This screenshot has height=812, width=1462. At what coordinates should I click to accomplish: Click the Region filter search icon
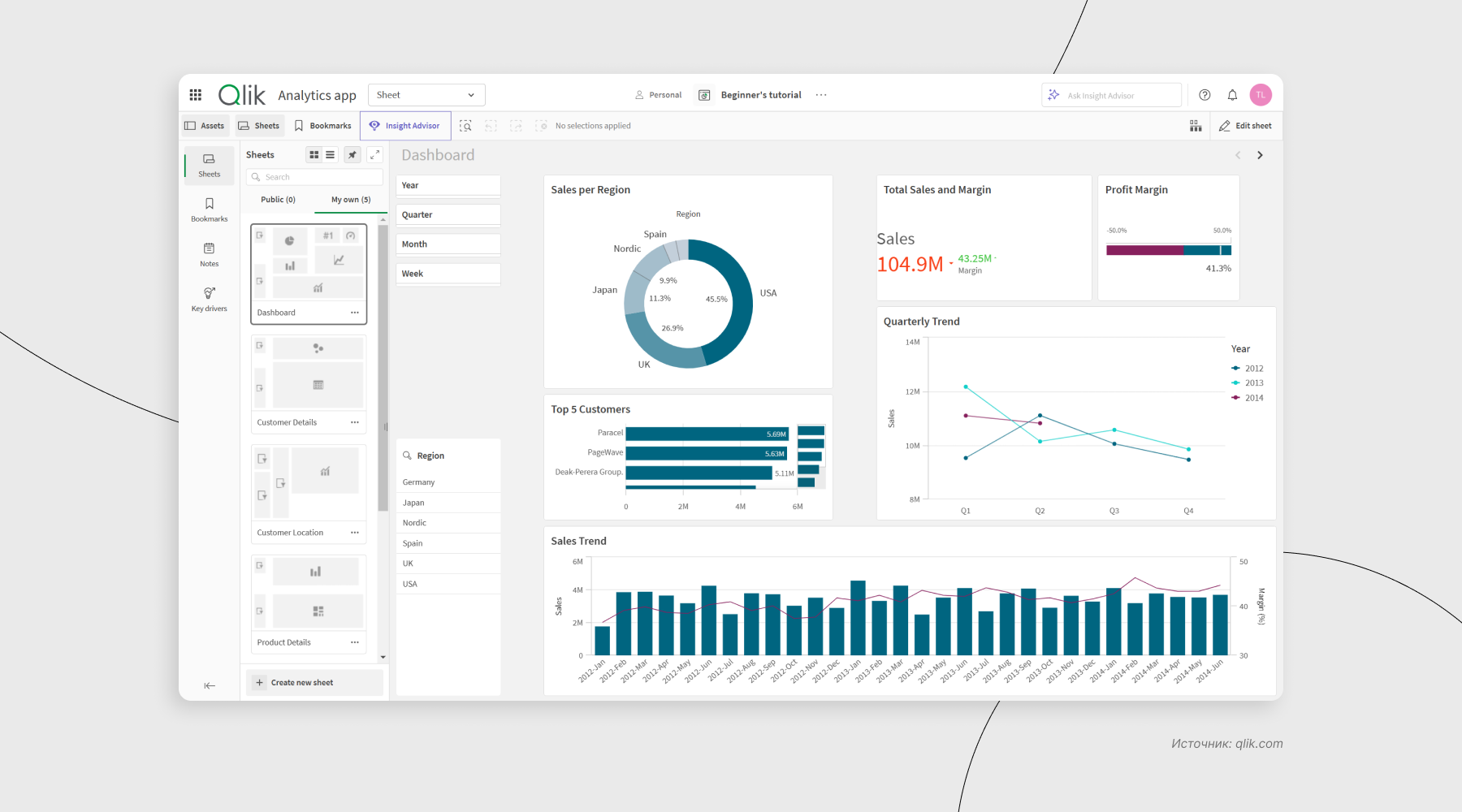point(408,456)
